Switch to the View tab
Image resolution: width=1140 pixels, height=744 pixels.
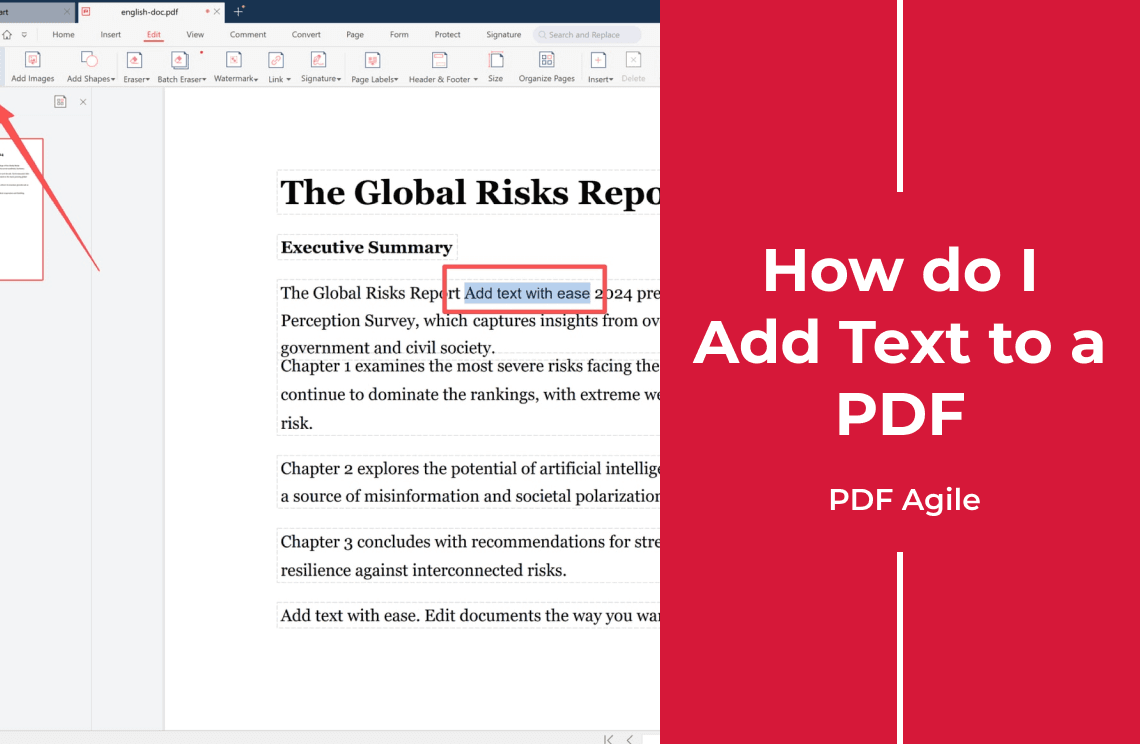(195, 34)
